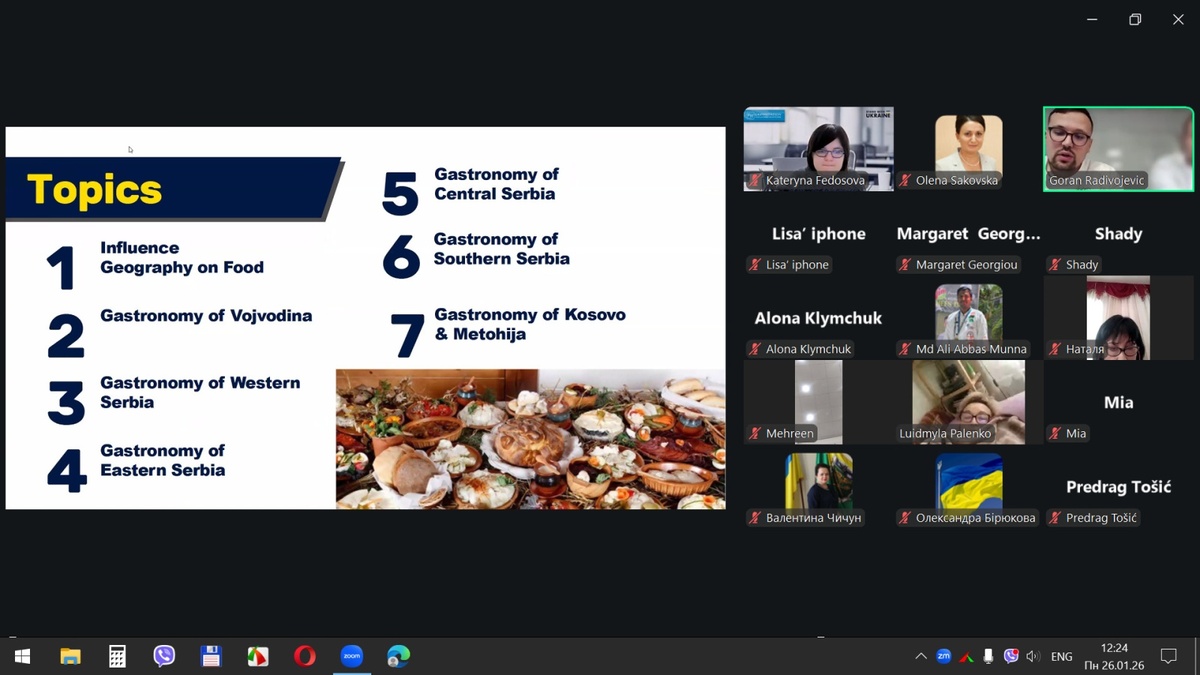Image resolution: width=1200 pixels, height=675 pixels.
Task: Click the Zoom icon in the system tray
Action: click(944, 656)
